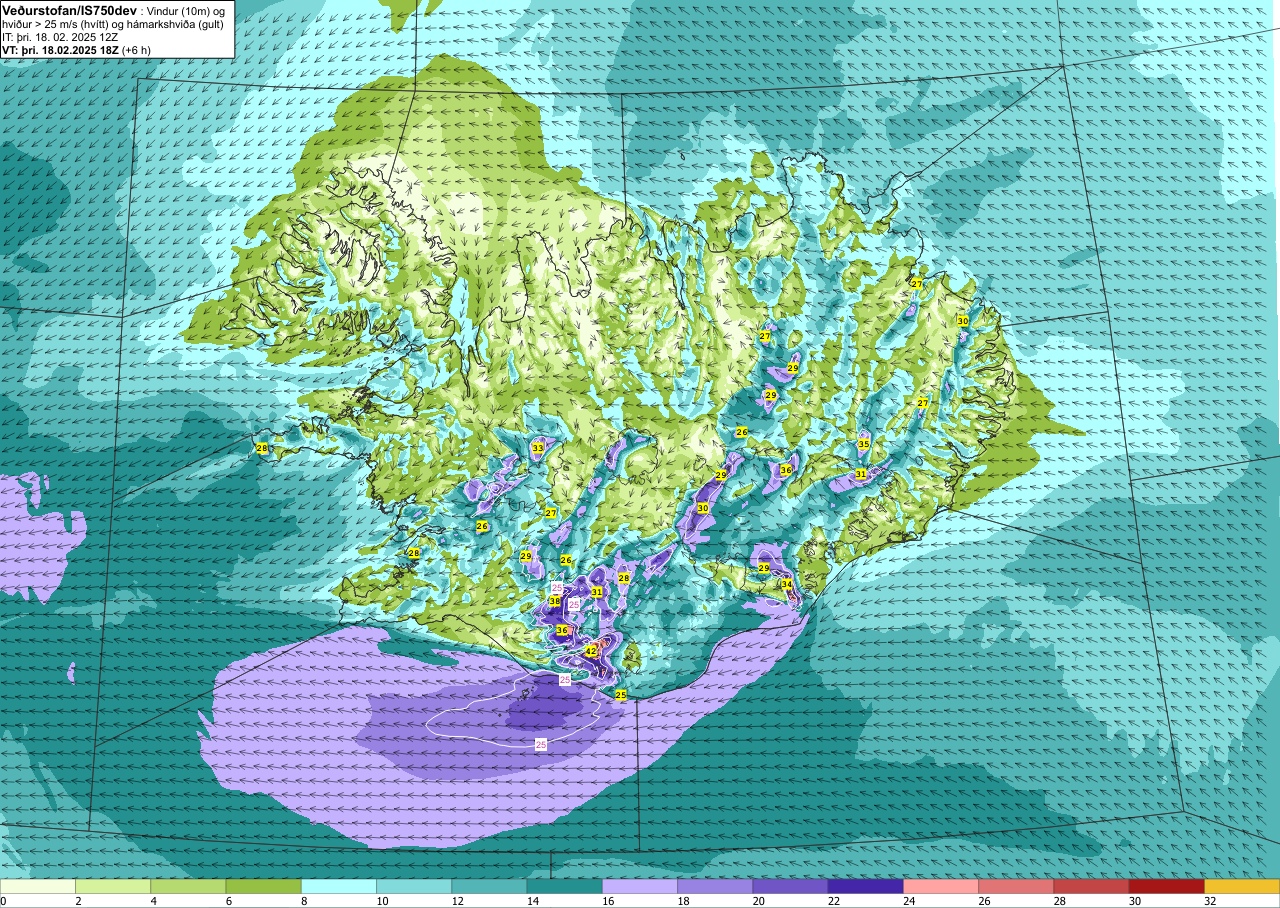Viewport: 1280px width, 908px height.
Task: Click the yellow gust label 35
Action: [x=864, y=444]
